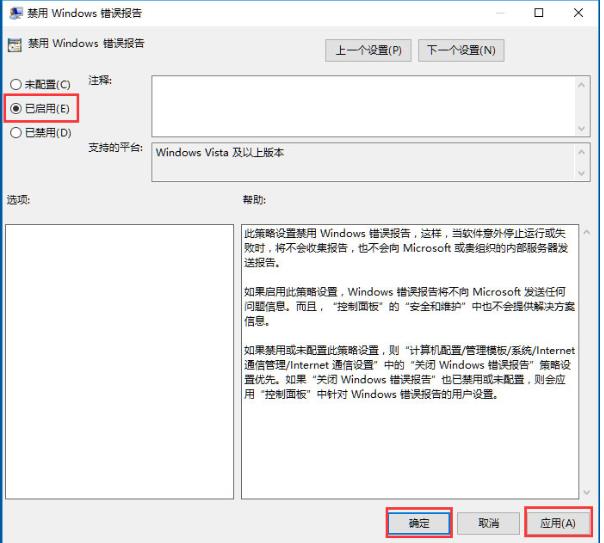Image resolution: width=604 pixels, height=543 pixels.
Task: Click comment box scroll down arrow
Action: coord(582,128)
